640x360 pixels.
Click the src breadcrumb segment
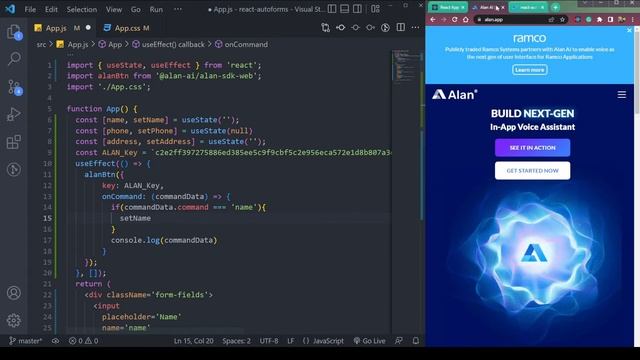(x=41, y=44)
